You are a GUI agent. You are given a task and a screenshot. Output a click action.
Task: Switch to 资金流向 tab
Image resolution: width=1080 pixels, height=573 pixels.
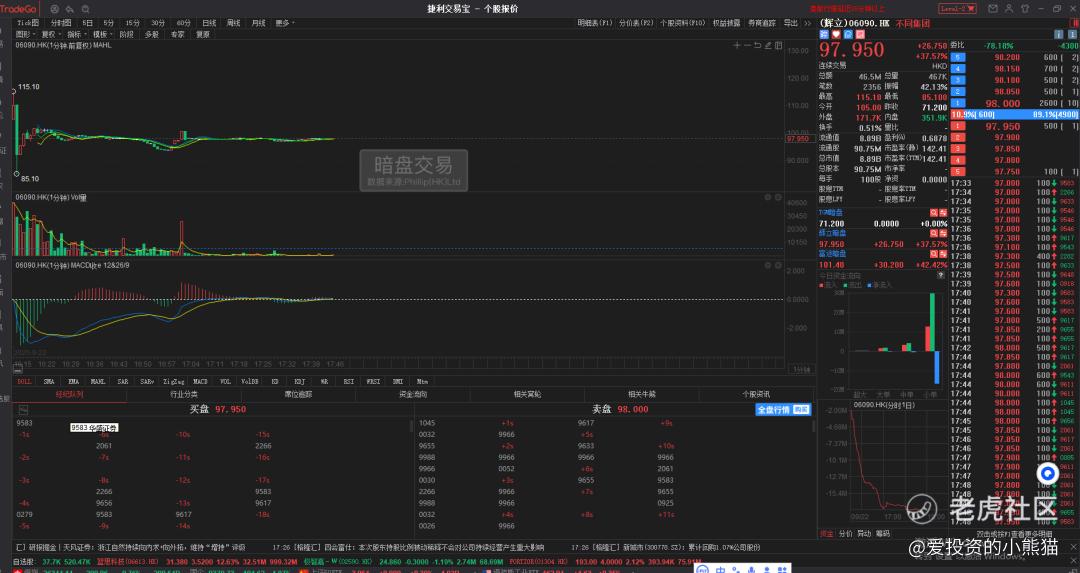413,395
